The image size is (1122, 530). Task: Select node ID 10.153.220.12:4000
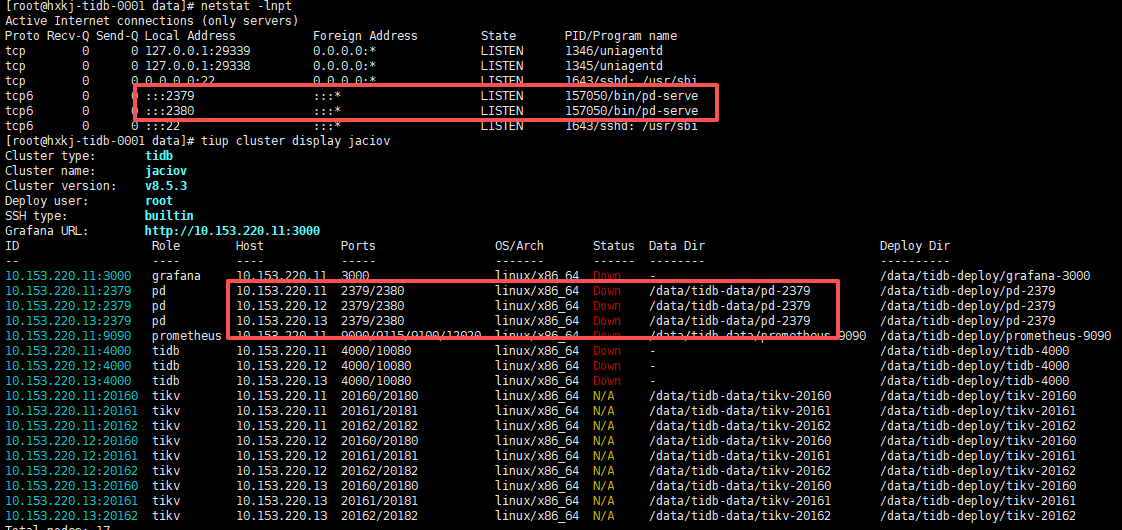pos(67,366)
